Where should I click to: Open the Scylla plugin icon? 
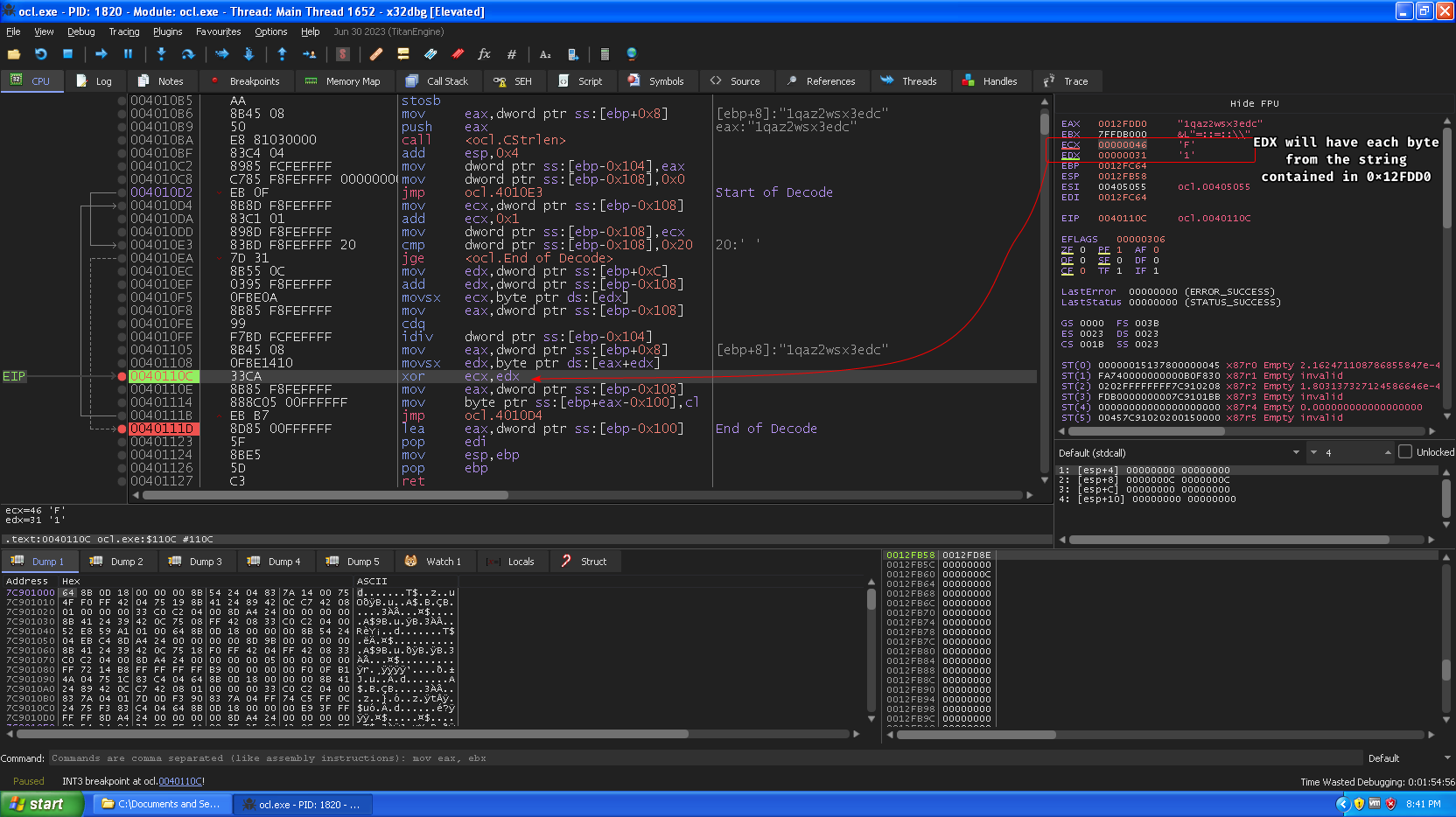coord(343,54)
